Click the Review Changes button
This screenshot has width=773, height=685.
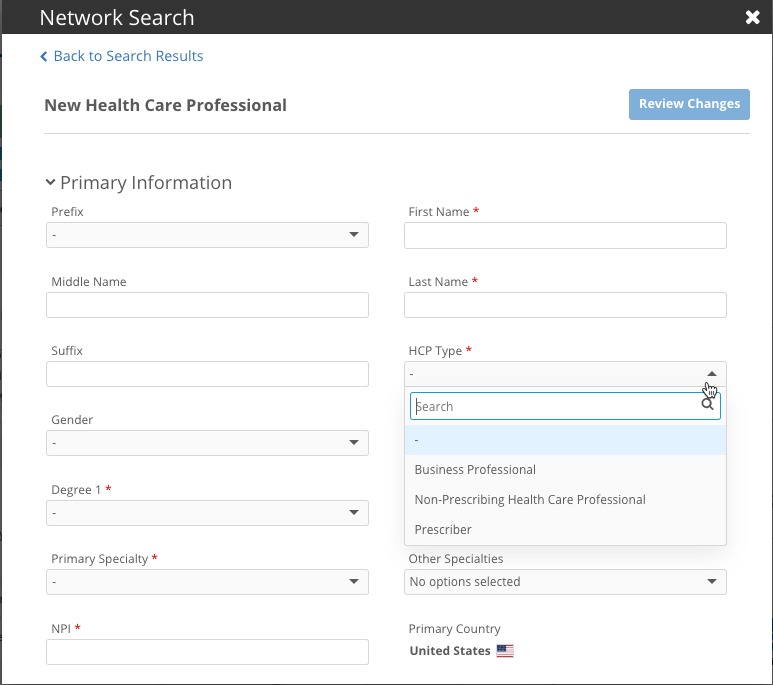pos(689,104)
